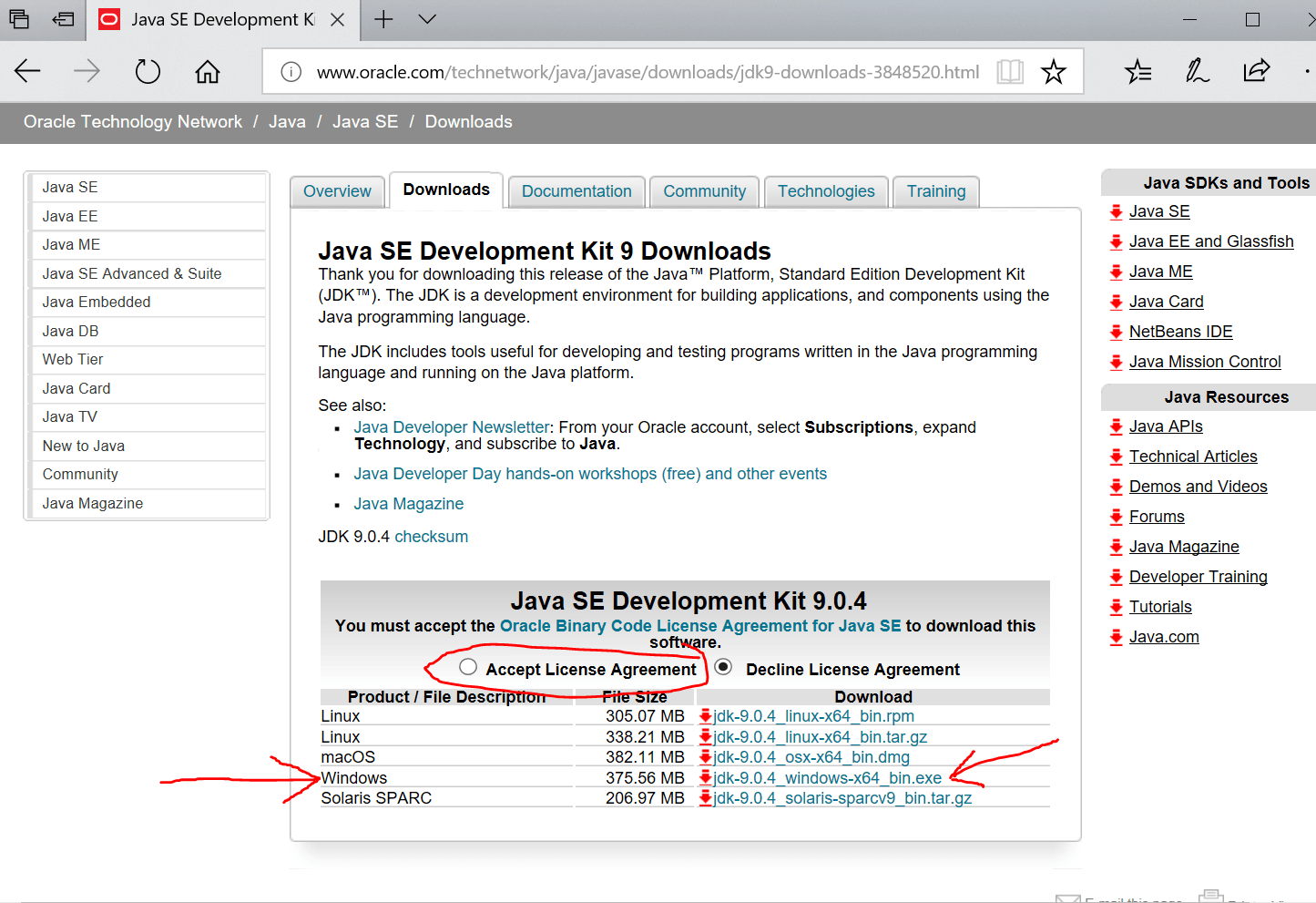Click the page information icon in address bar

click(291, 71)
